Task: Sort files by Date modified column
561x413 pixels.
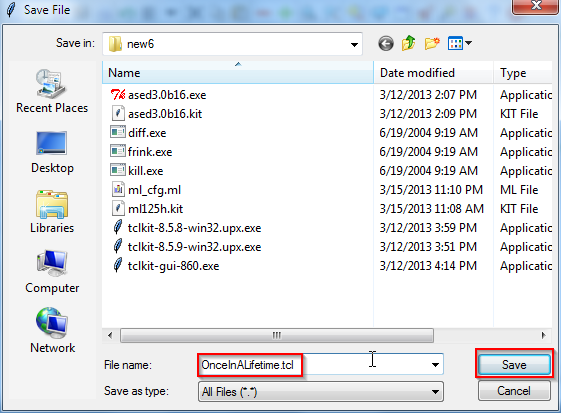Action: click(x=434, y=73)
